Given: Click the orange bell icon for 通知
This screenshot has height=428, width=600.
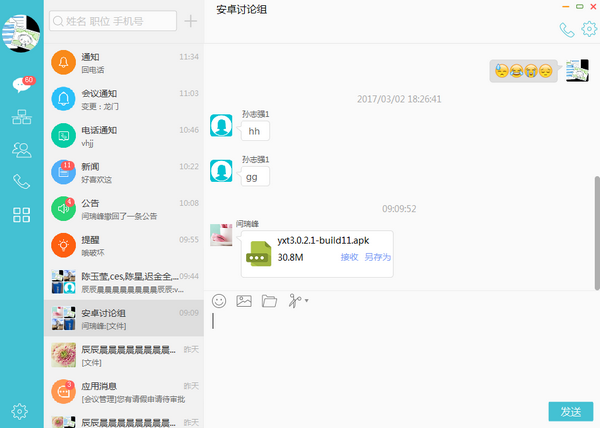Looking at the screenshot, I should [64, 62].
